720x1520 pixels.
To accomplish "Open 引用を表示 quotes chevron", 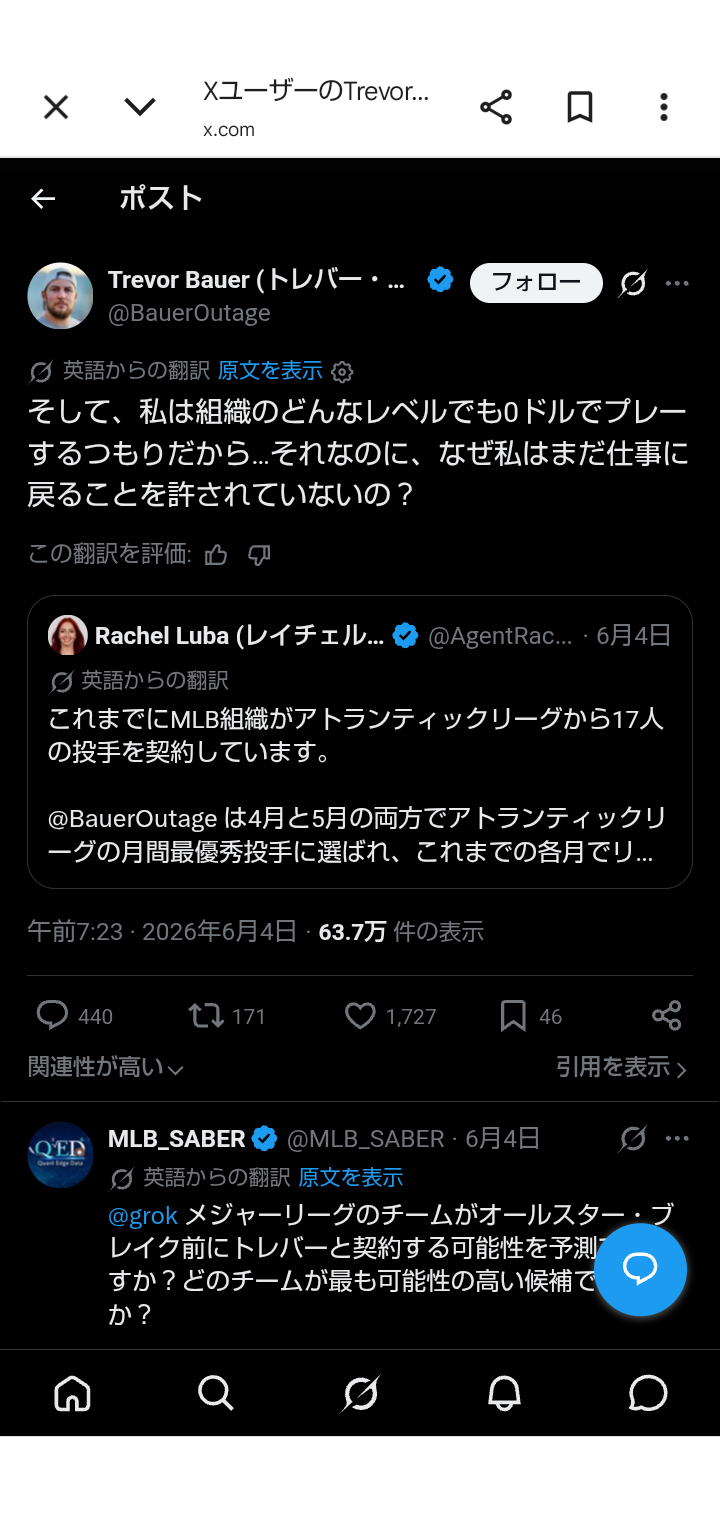I will [x=622, y=1068].
